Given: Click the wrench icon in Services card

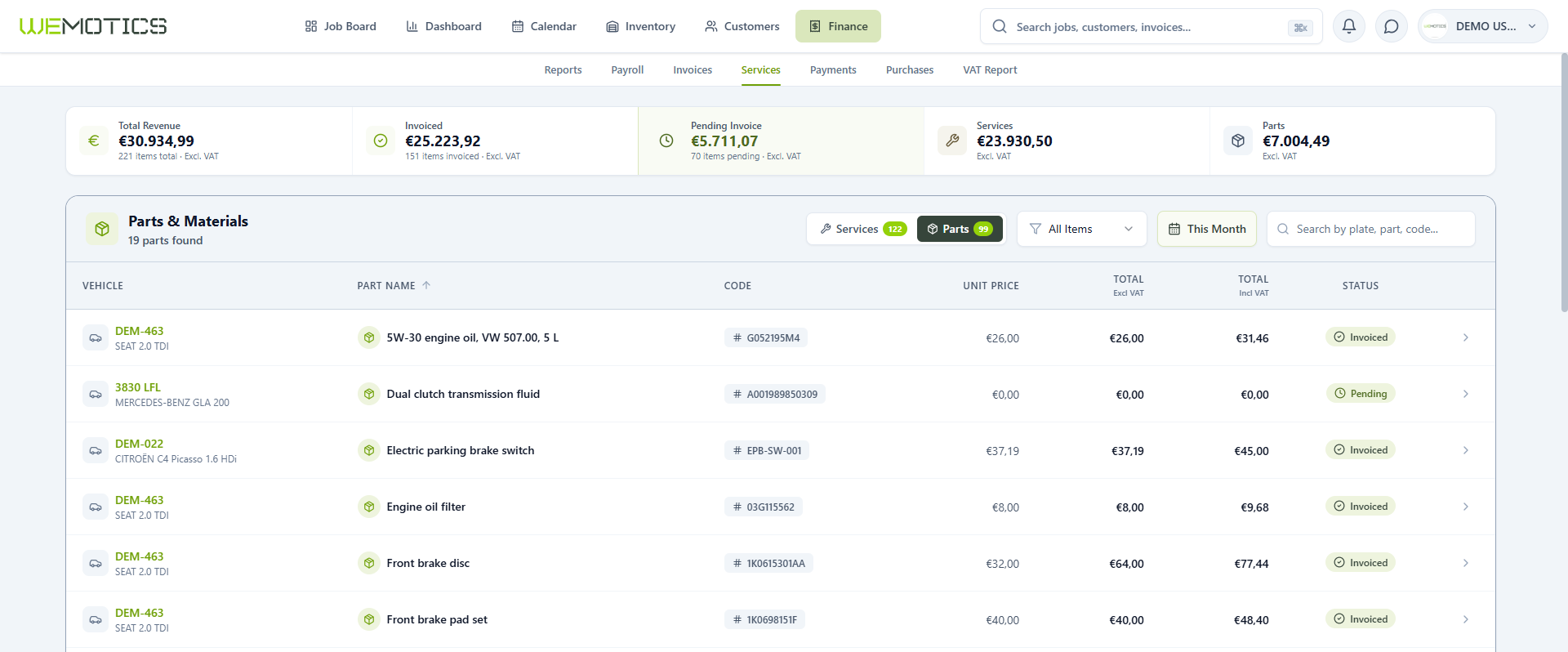Looking at the screenshot, I should [952, 141].
